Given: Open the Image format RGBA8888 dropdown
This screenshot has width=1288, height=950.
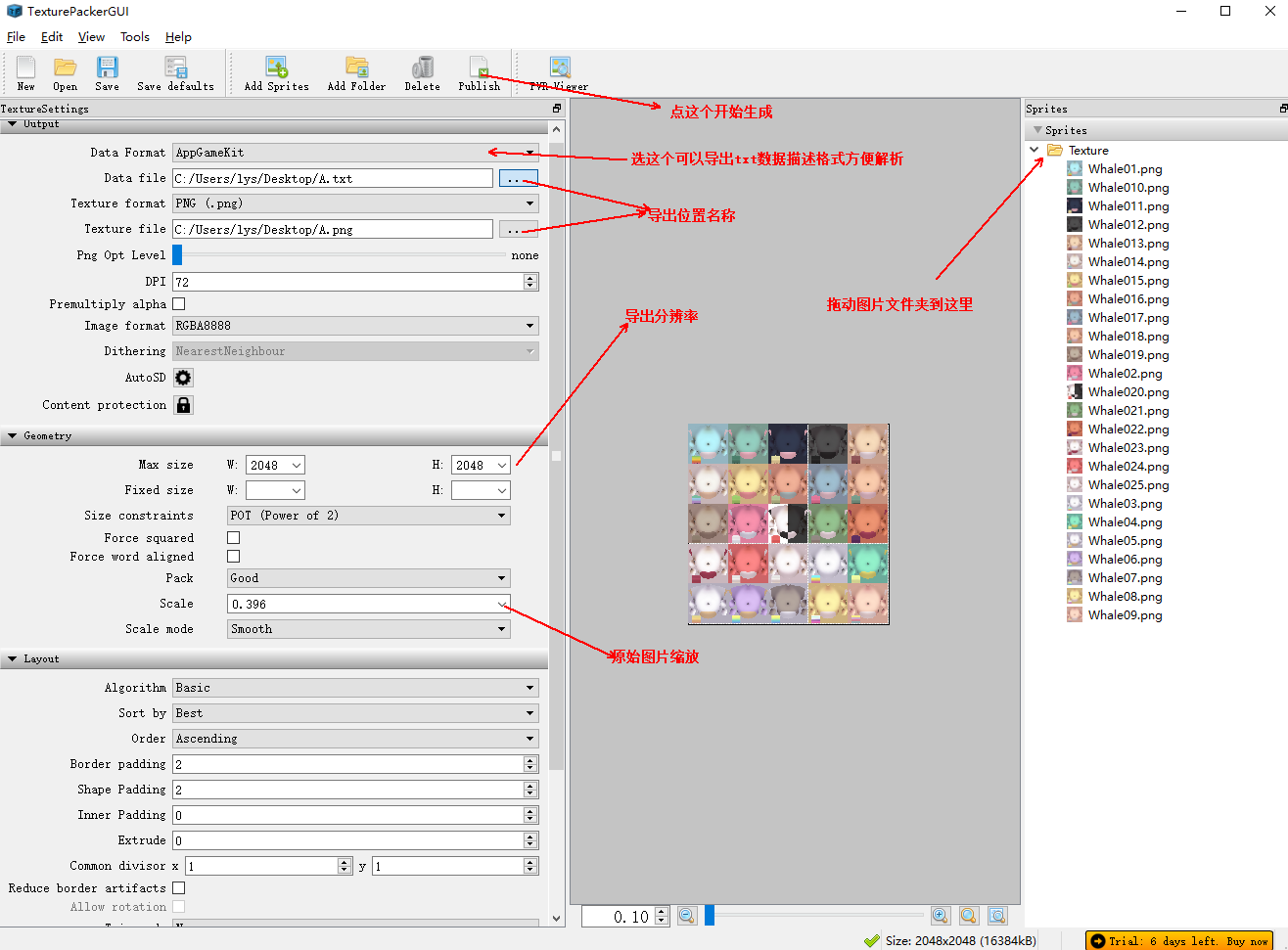Looking at the screenshot, I should pyautogui.click(x=355, y=326).
